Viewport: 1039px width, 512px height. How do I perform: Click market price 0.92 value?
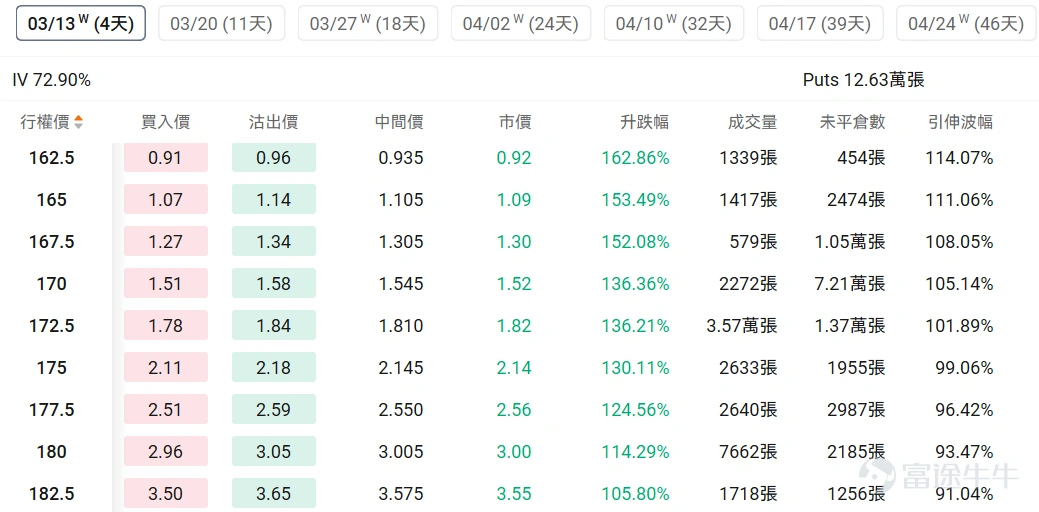[x=514, y=158]
